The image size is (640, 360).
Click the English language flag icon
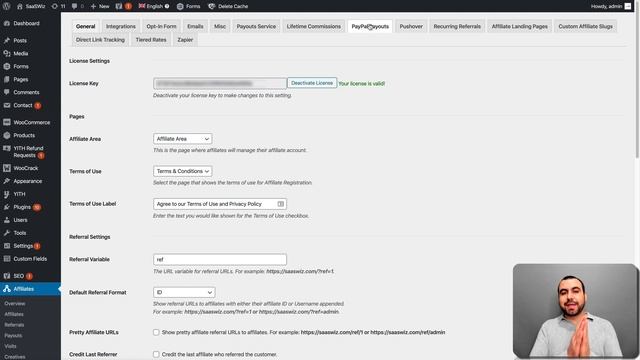point(142,6)
